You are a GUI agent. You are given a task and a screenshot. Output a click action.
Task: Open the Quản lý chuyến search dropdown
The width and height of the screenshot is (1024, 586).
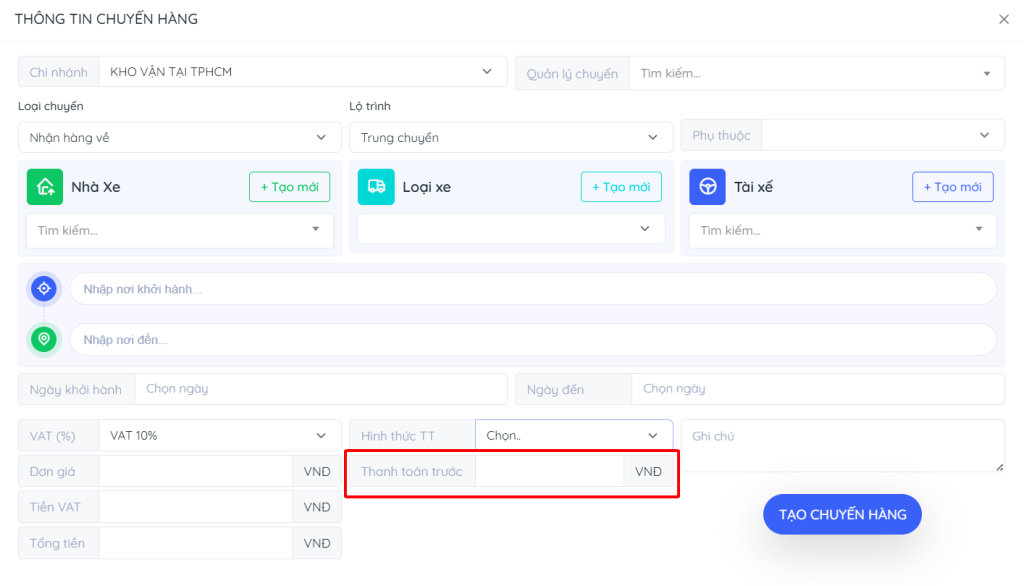(x=815, y=73)
